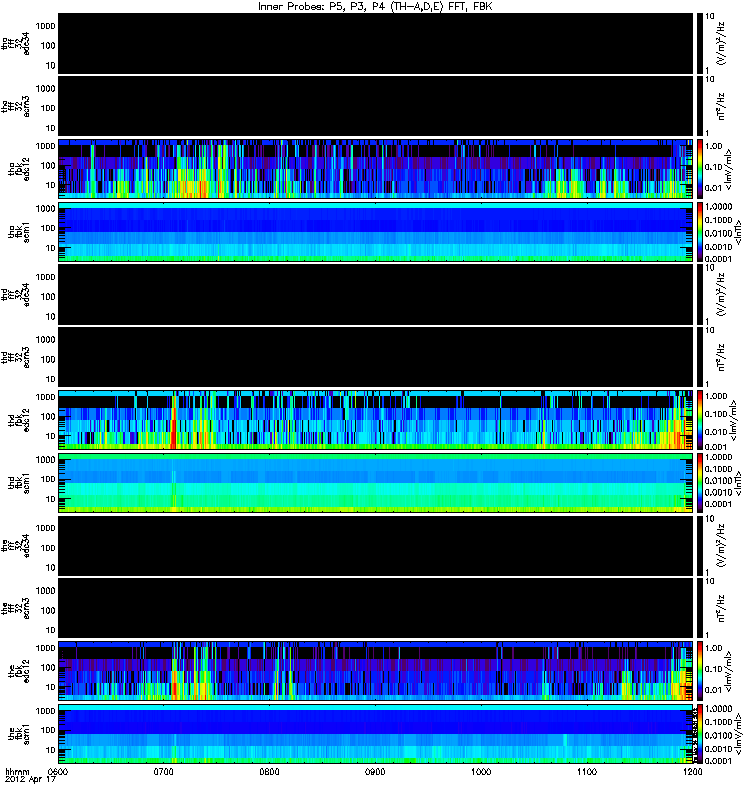Click the tha fbk edc12 color scale bar
Screen dimensions: 750x800
pyautogui.click(x=699, y=169)
